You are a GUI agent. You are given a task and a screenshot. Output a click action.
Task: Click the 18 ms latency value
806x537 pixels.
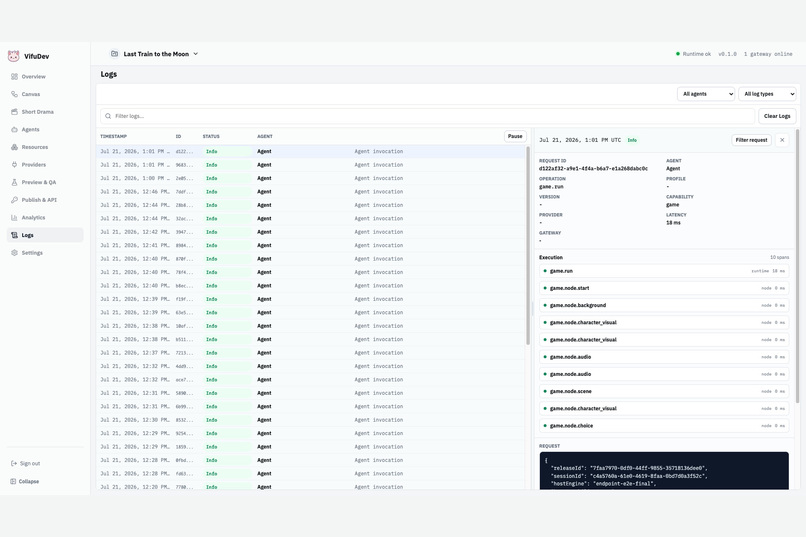click(673, 223)
